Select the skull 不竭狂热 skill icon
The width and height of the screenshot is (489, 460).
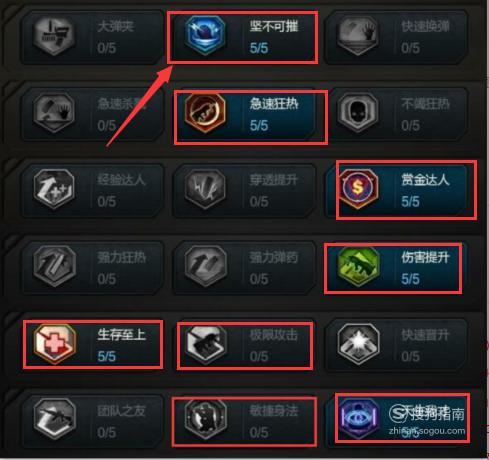[x=358, y=113]
